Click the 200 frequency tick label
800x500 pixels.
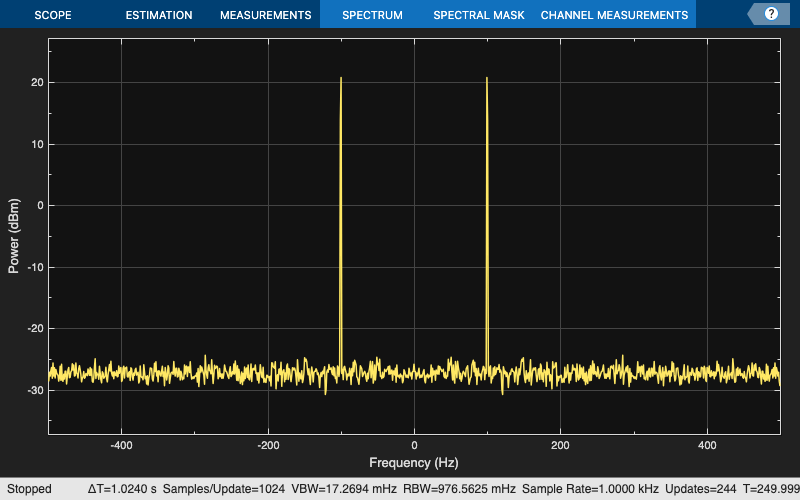[x=560, y=445]
